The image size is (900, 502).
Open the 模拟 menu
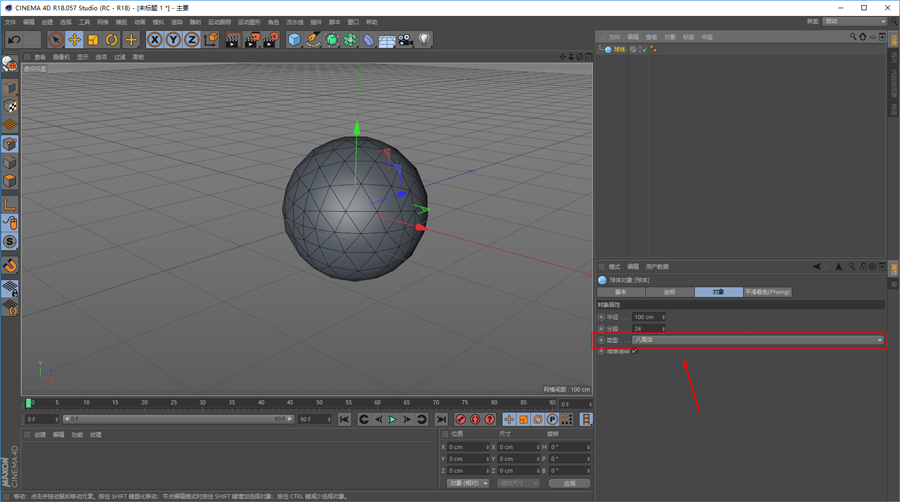coord(158,22)
